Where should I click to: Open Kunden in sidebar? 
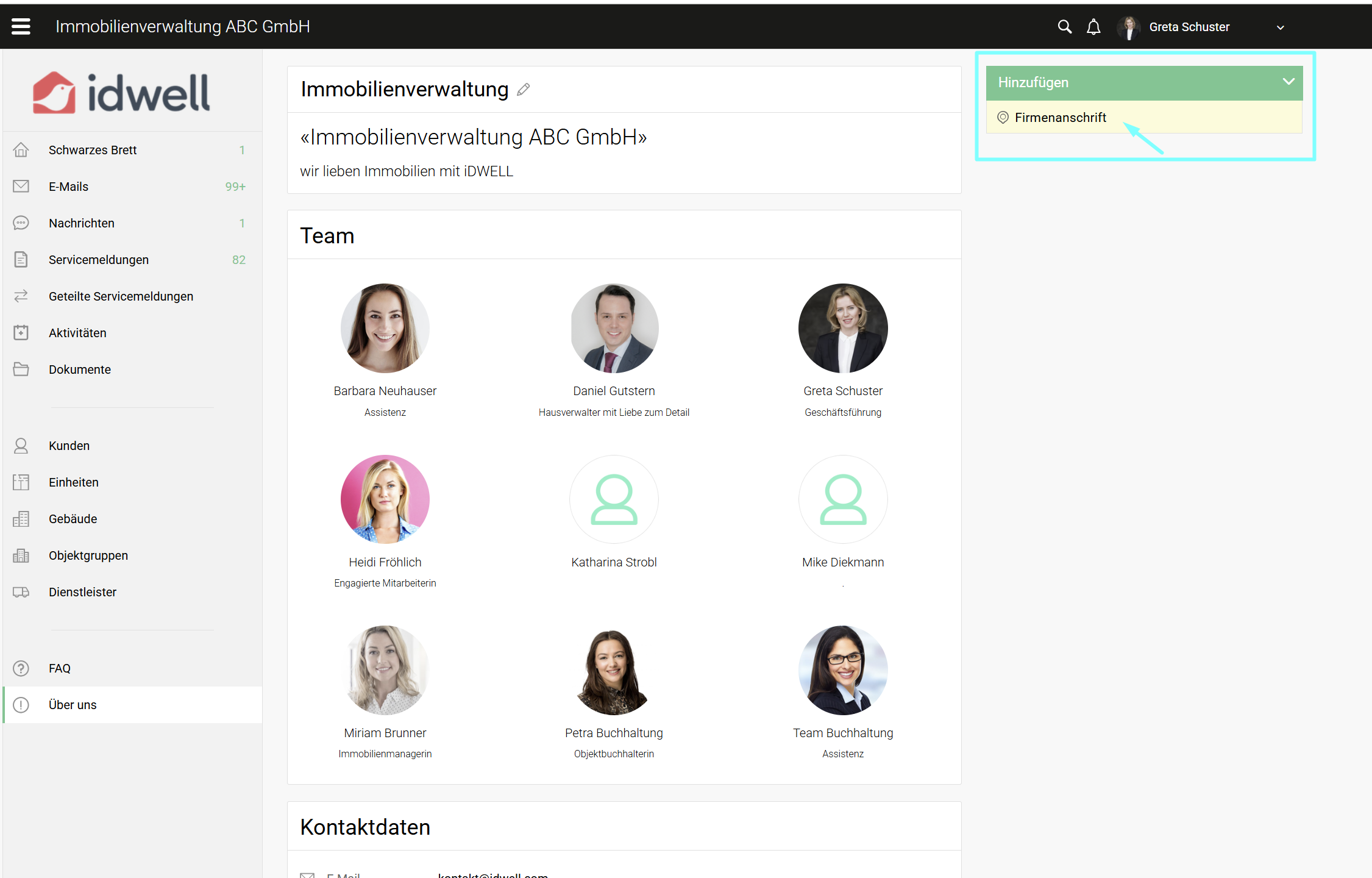(x=69, y=446)
